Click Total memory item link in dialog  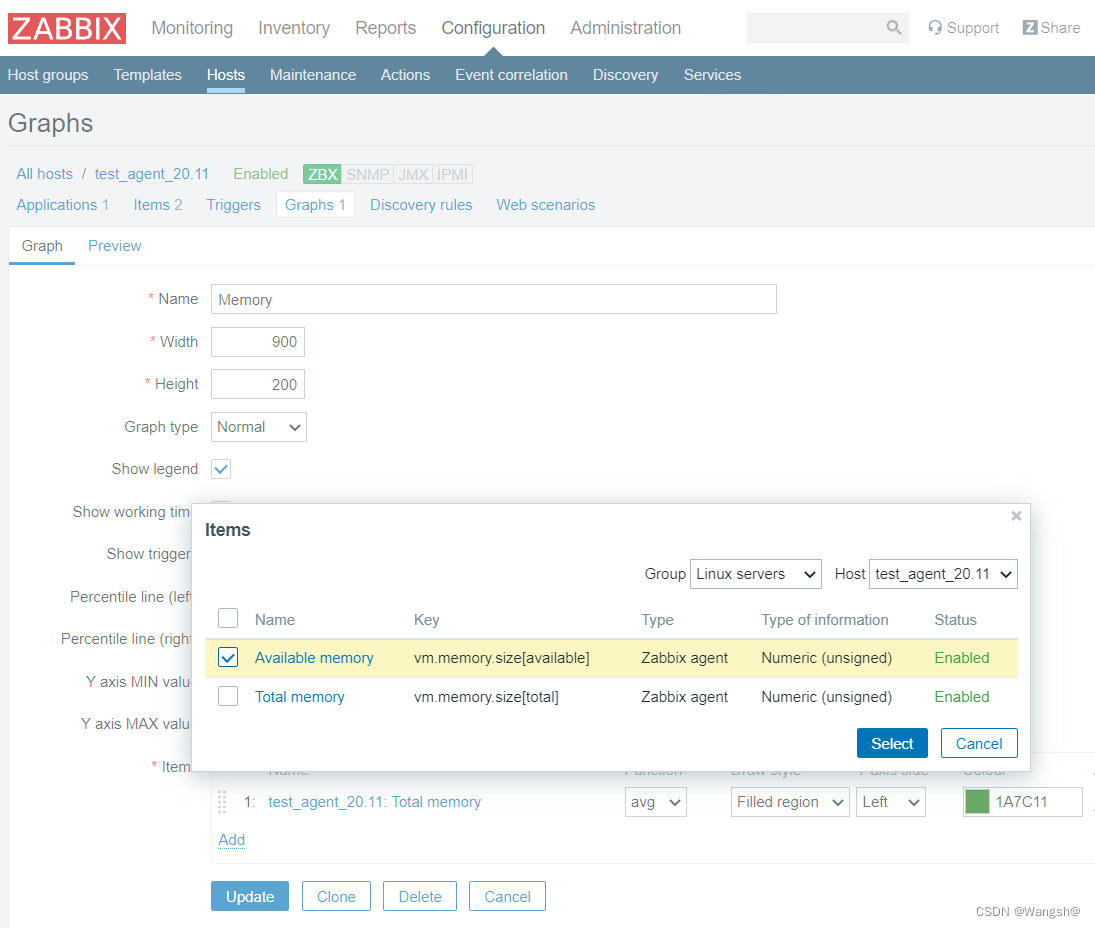click(300, 697)
